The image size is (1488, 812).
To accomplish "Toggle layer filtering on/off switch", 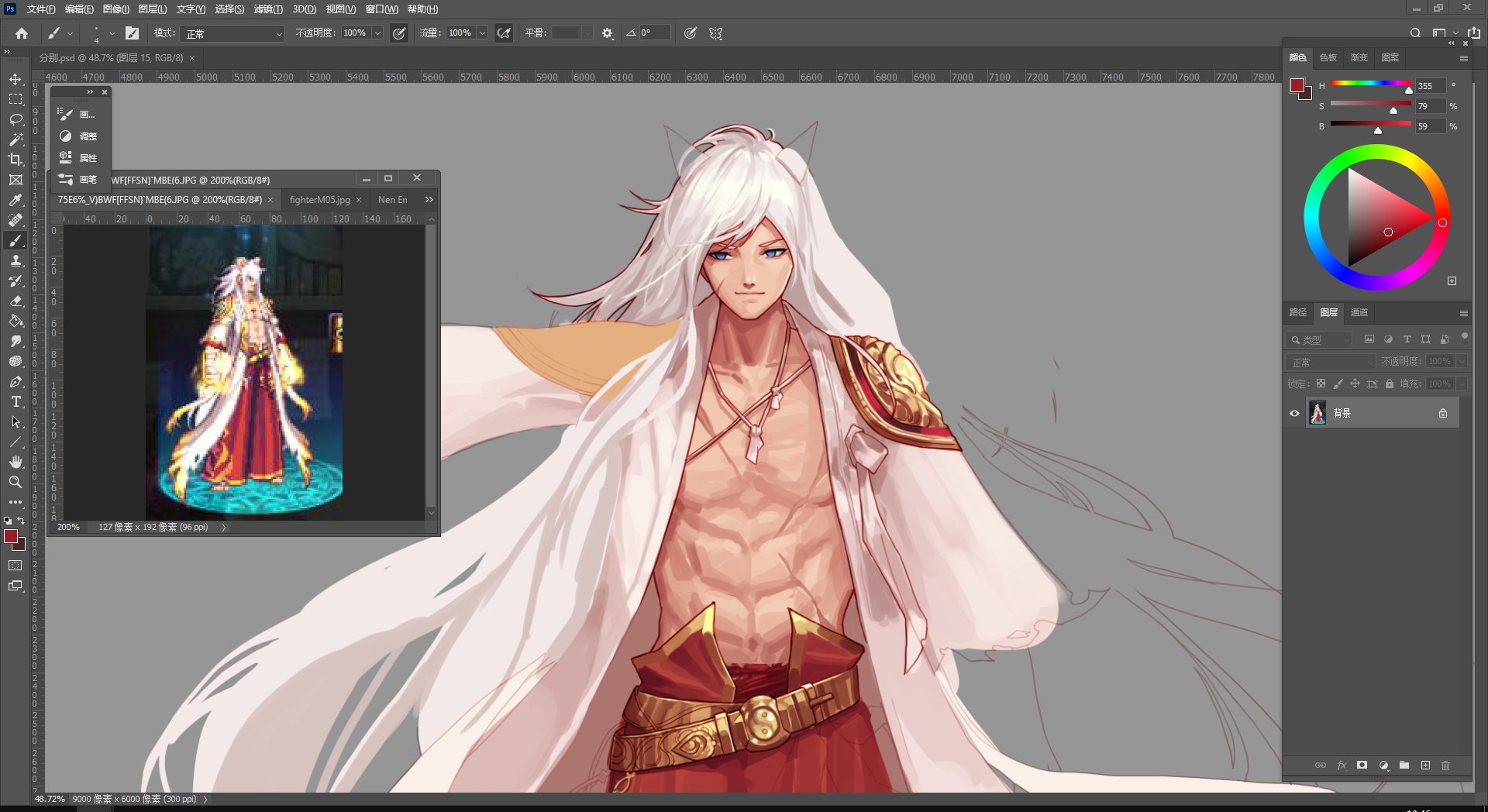I will click(x=1464, y=337).
